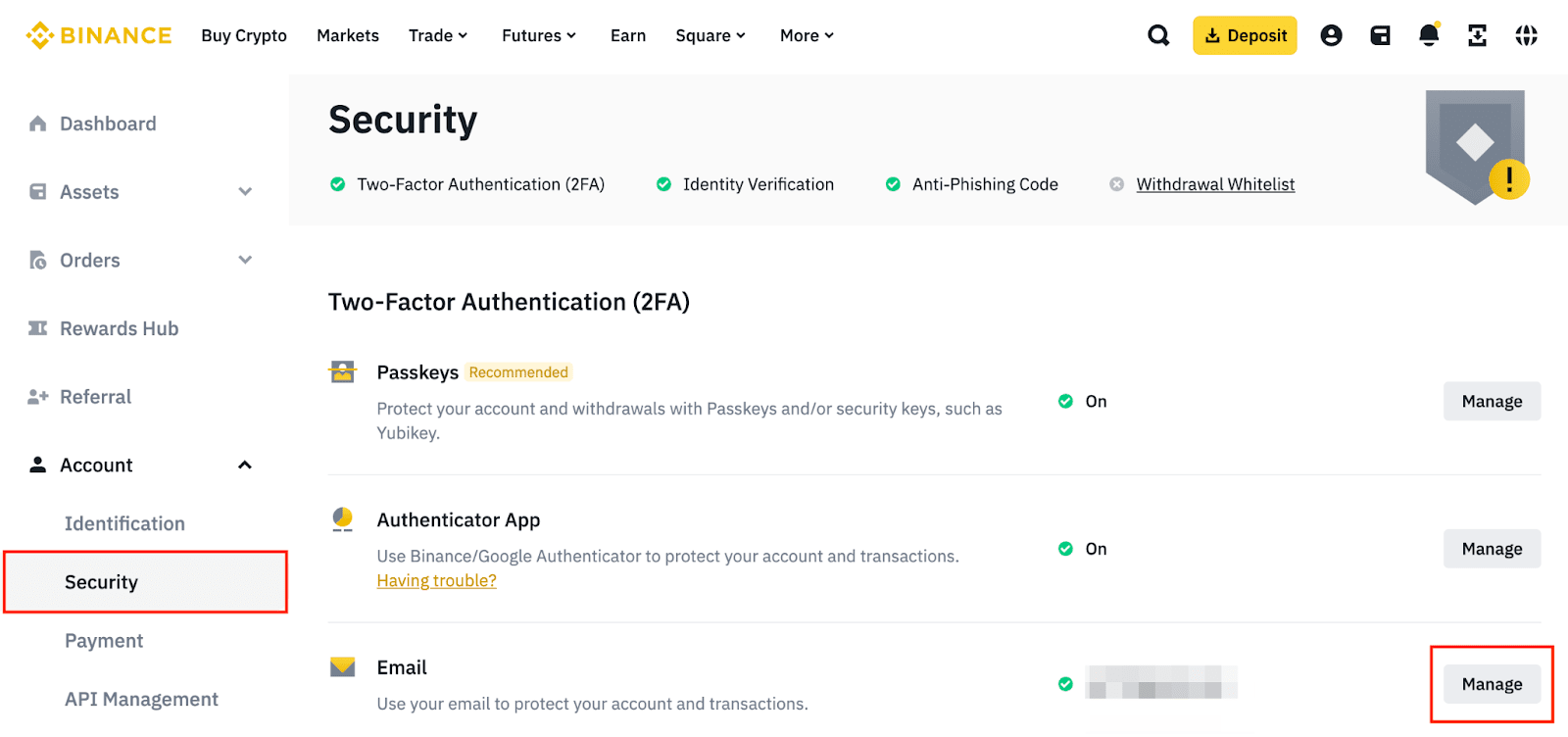Click the Assets wallet icon in sidebar

pyautogui.click(x=38, y=192)
